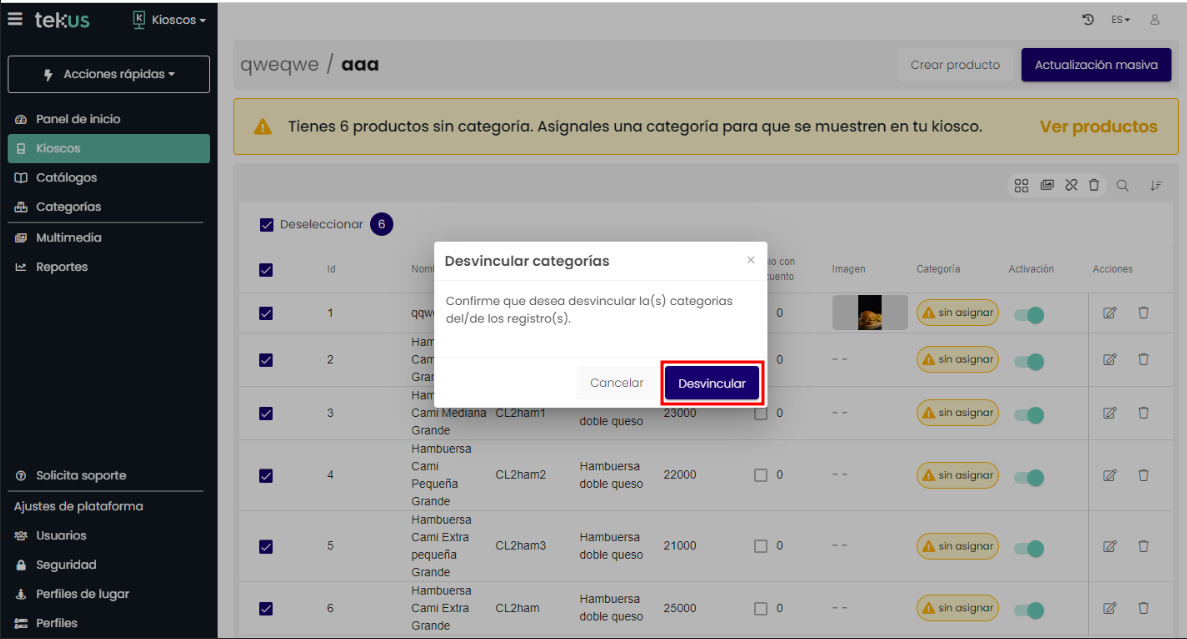Open Reportes from the sidebar menu

click(x=62, y=267)
